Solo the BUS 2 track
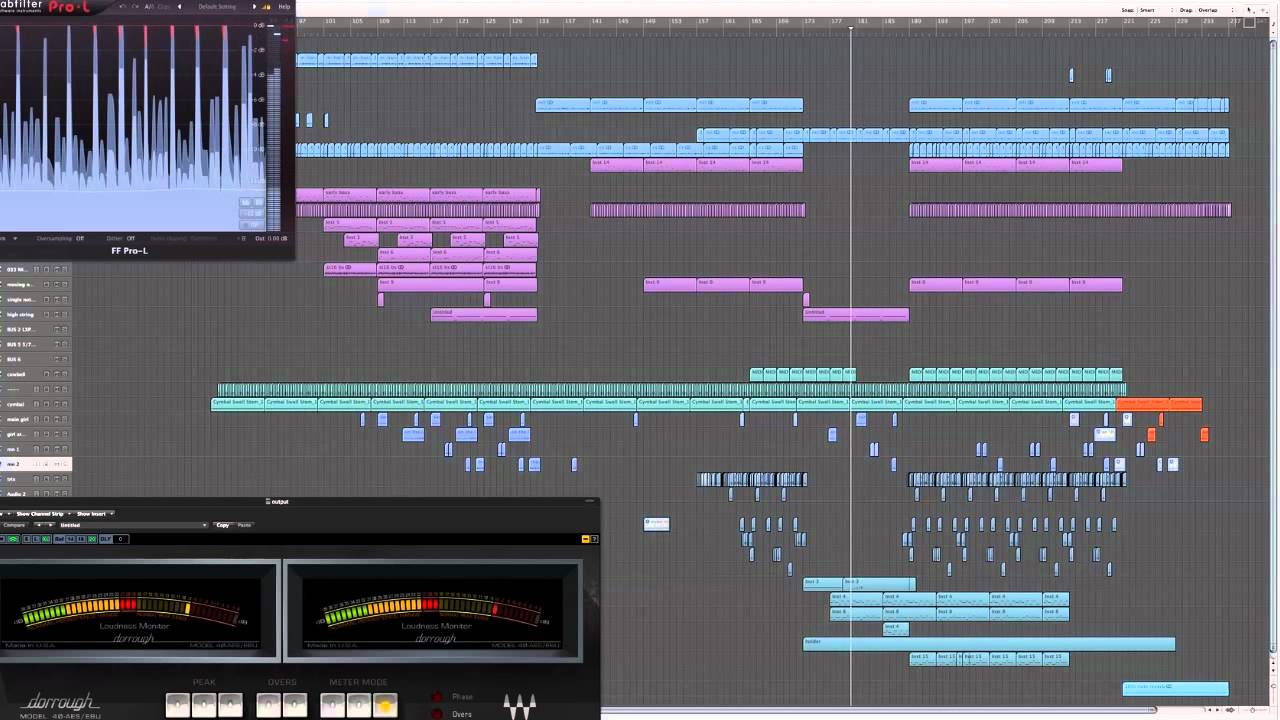The width and height of the screenshot is (1280, 720). [x=65, y=329]
